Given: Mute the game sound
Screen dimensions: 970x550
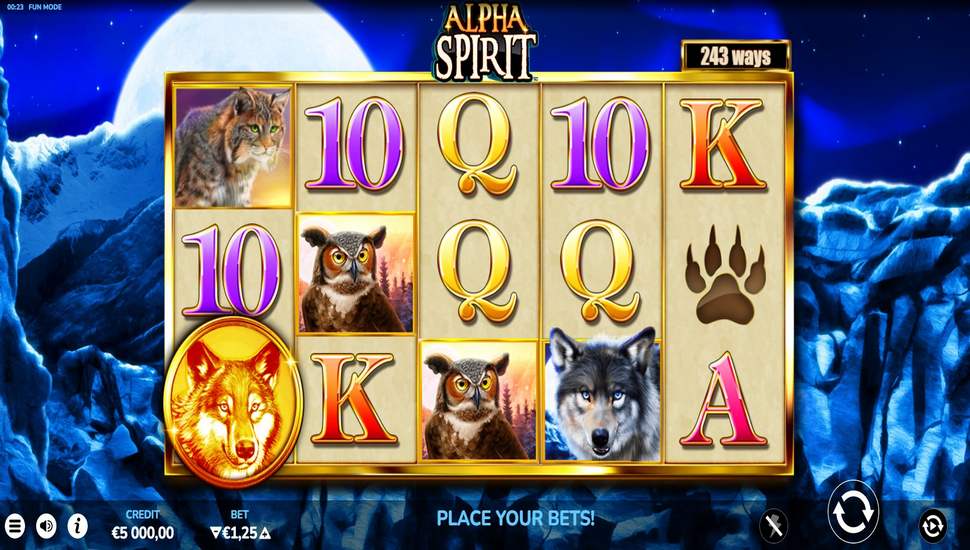Looking at the screenshot, I should pos(46,526).
